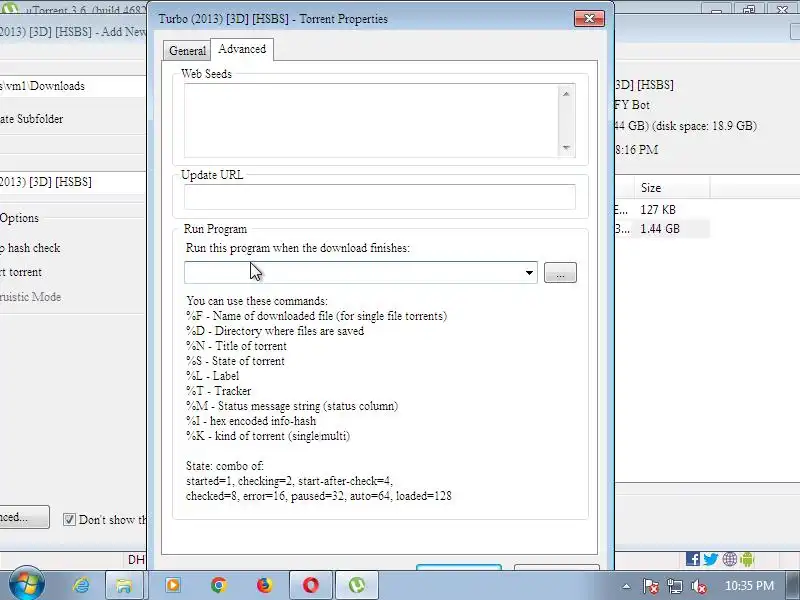Focus the Update URL input field
800x600 pixels.
tap(380, 197)
